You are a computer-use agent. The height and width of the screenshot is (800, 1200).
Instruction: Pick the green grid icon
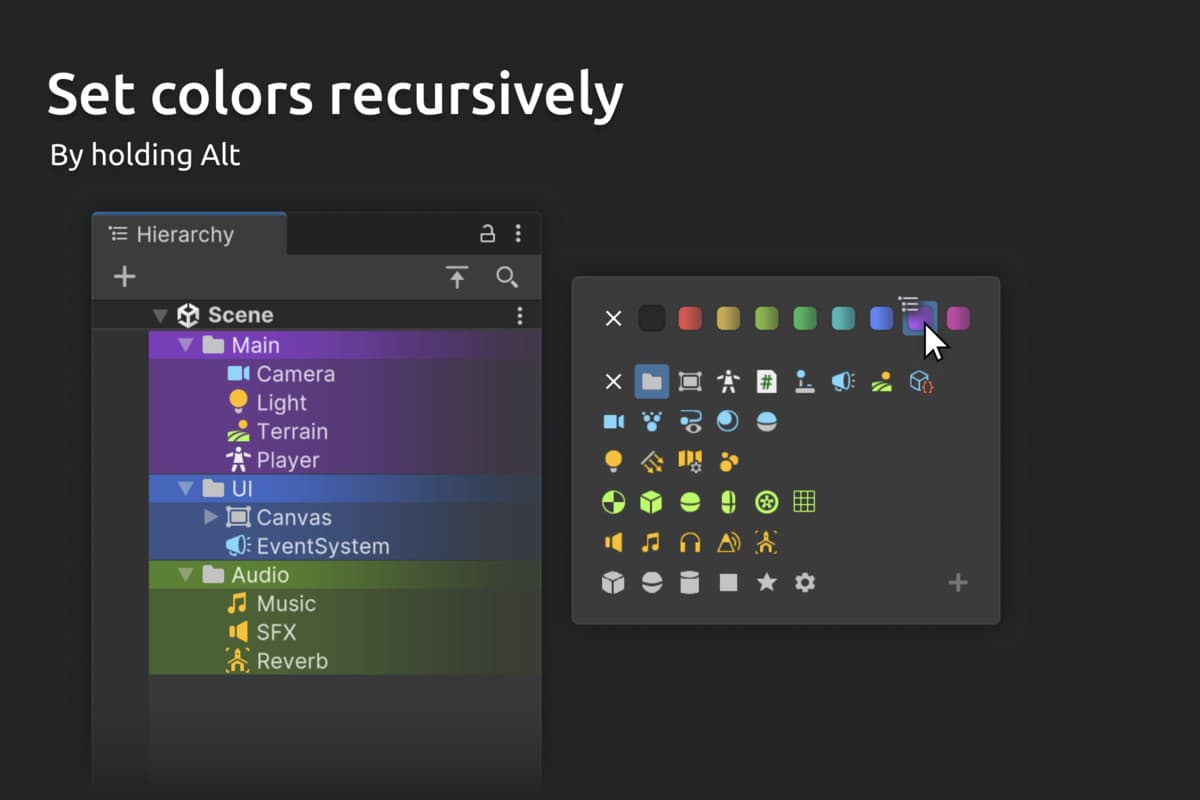805,501
